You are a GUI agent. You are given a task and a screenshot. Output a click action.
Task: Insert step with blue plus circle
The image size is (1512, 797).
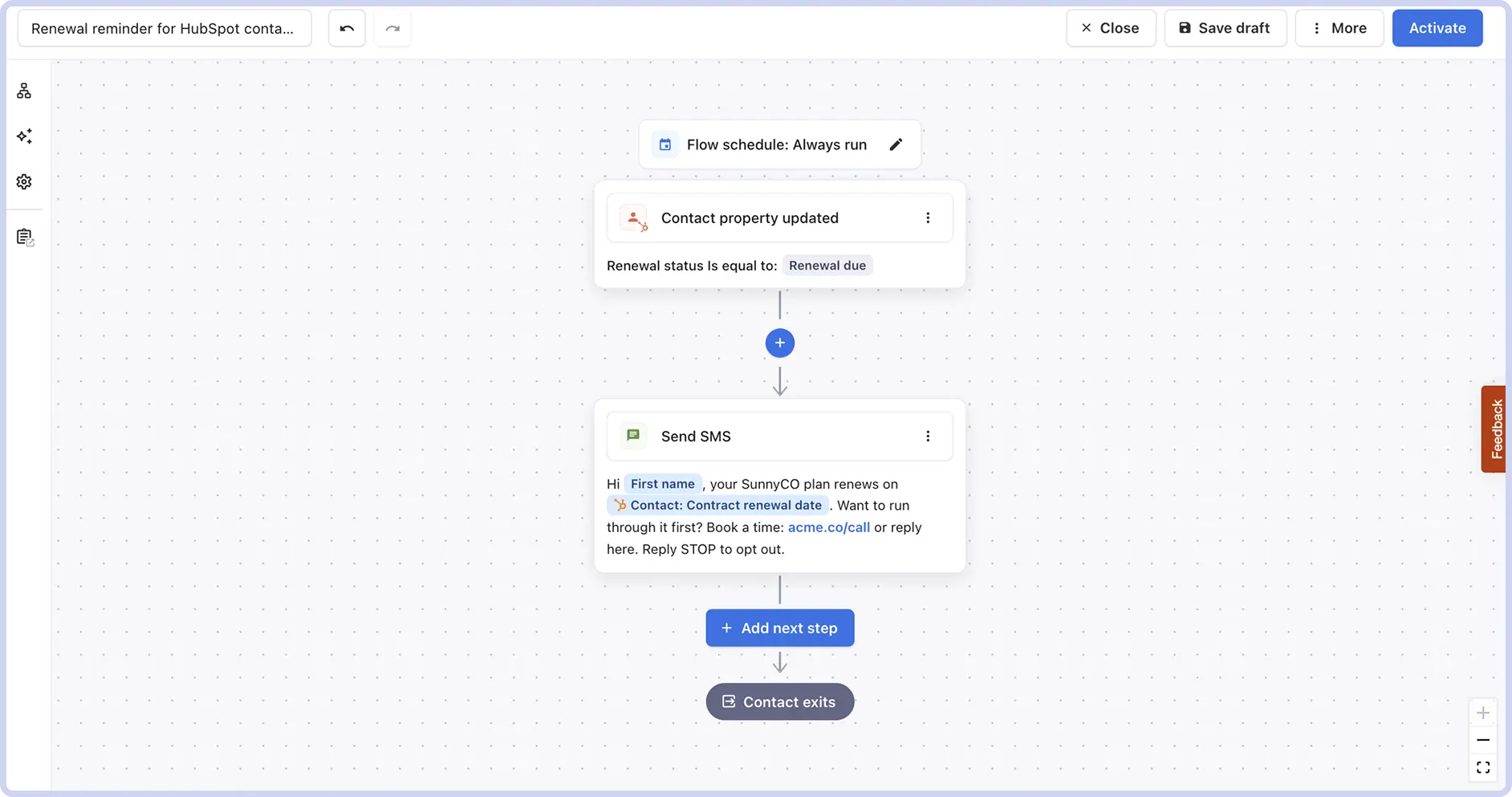[x=780, y=343]
